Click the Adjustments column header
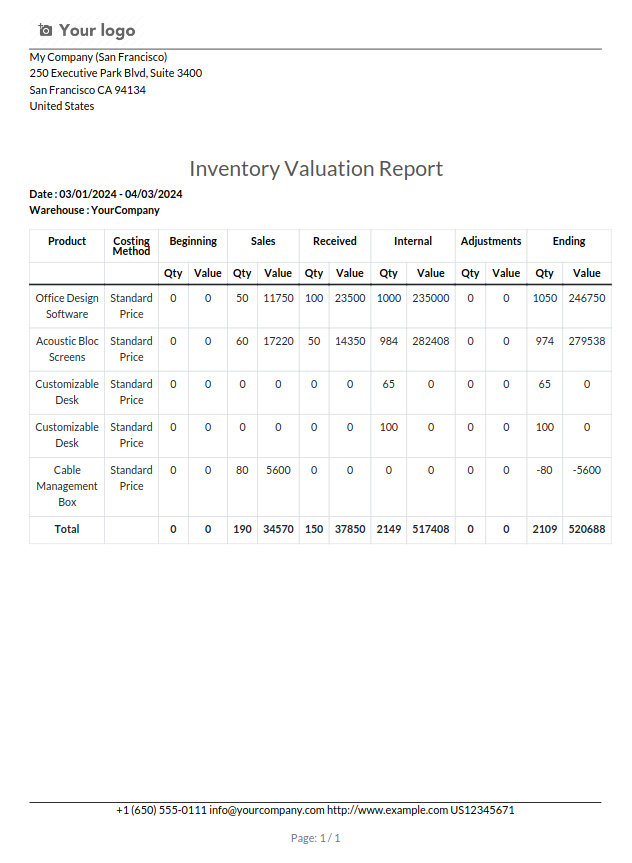This screenshot has width=632, height=863. (x=491, y=241)
